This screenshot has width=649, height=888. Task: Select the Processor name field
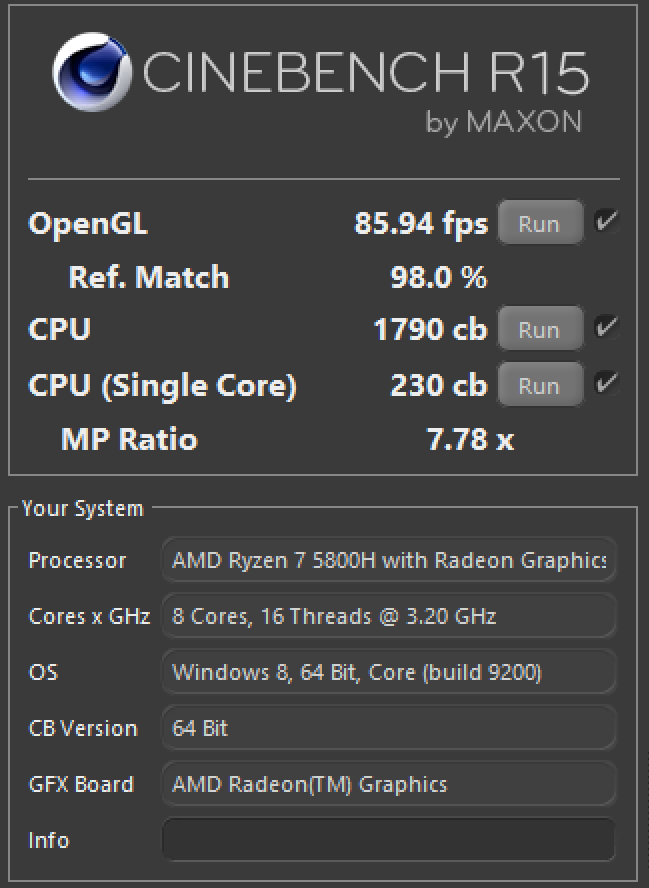pyautogui.click(x=388, y=560)
